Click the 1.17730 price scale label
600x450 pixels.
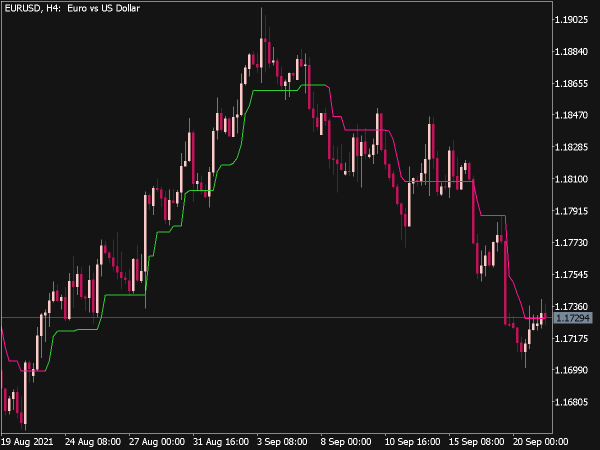click(x=571, y=243)
